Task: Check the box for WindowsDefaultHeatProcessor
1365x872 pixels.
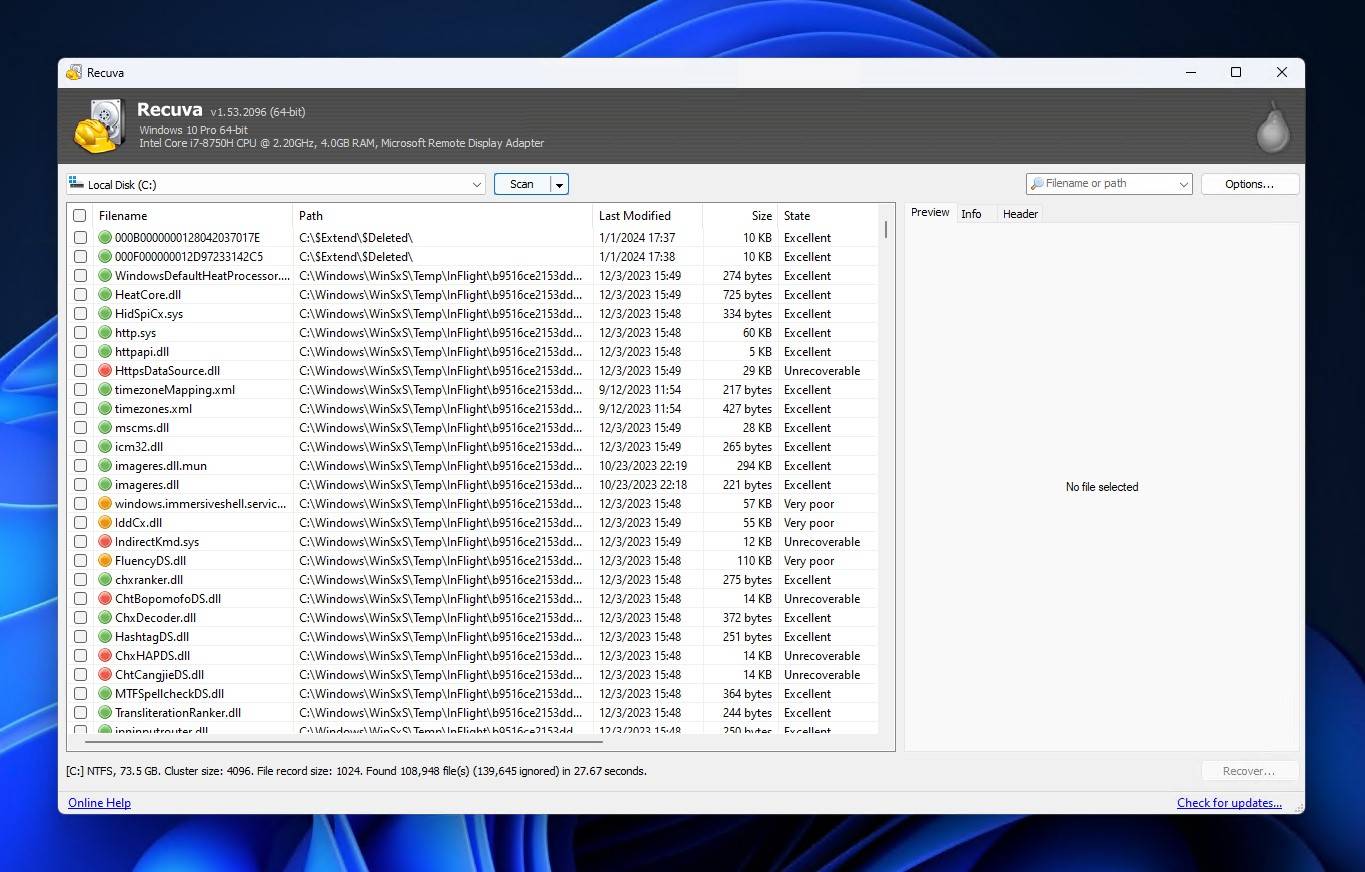Action: pos(80,276)
